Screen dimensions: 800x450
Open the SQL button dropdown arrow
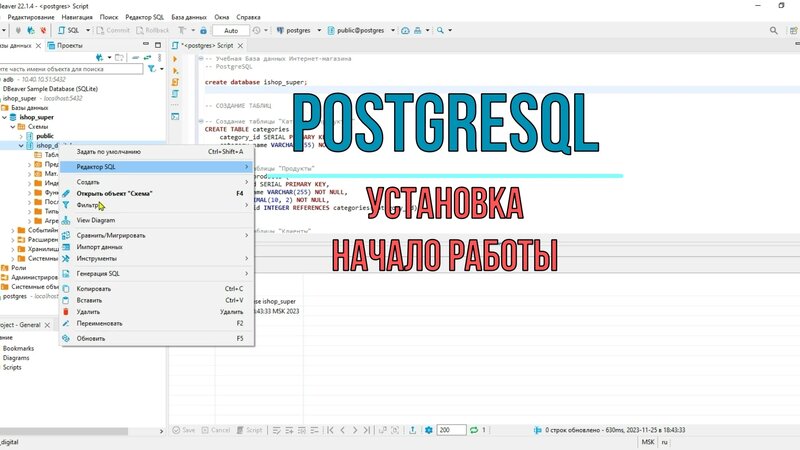coord(88,31)
